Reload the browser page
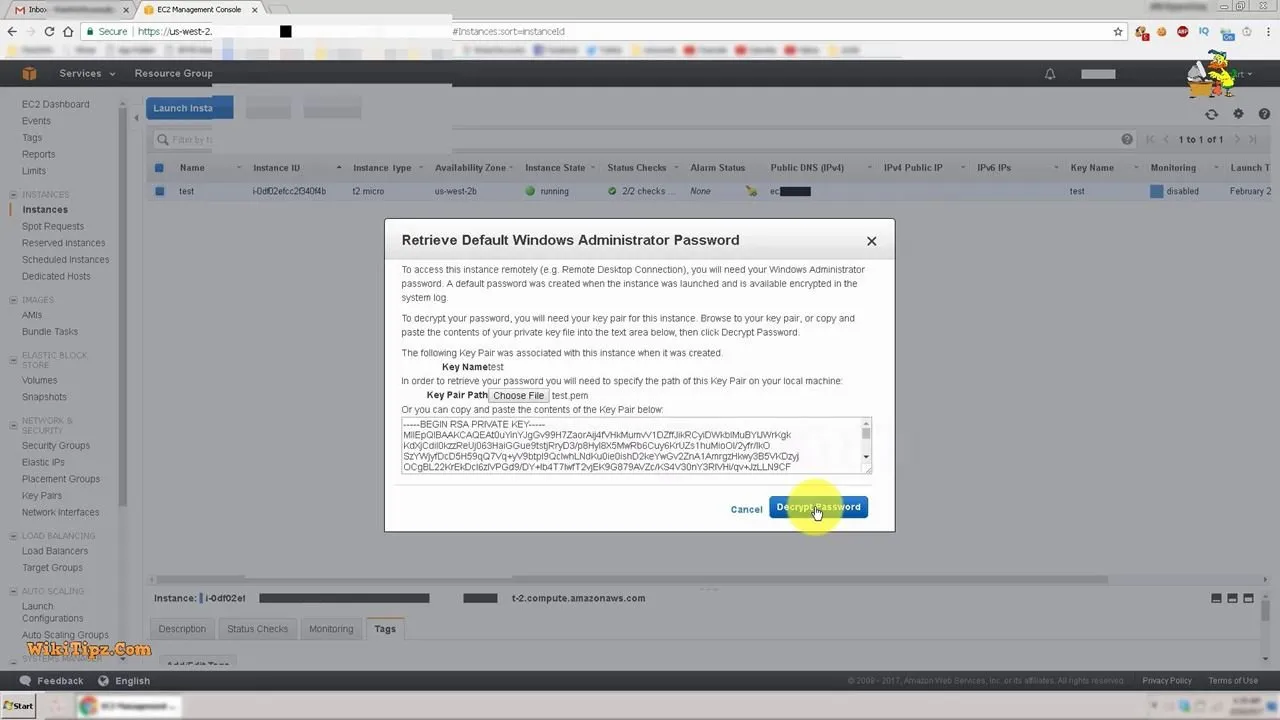The width and height of the screenshot is (1280, 720). click(x=49, y=32)
